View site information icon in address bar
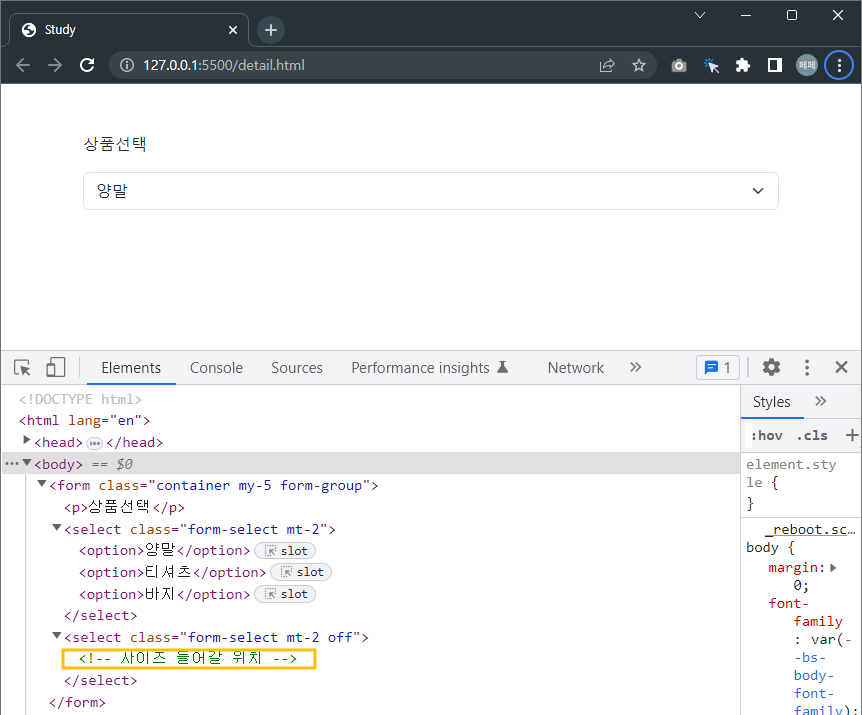Viewport: 862px width, 715px height. [127, 65]
